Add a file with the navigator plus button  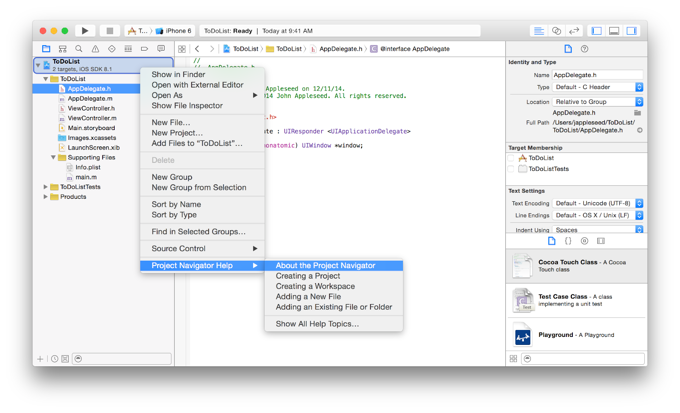(40, 359)
